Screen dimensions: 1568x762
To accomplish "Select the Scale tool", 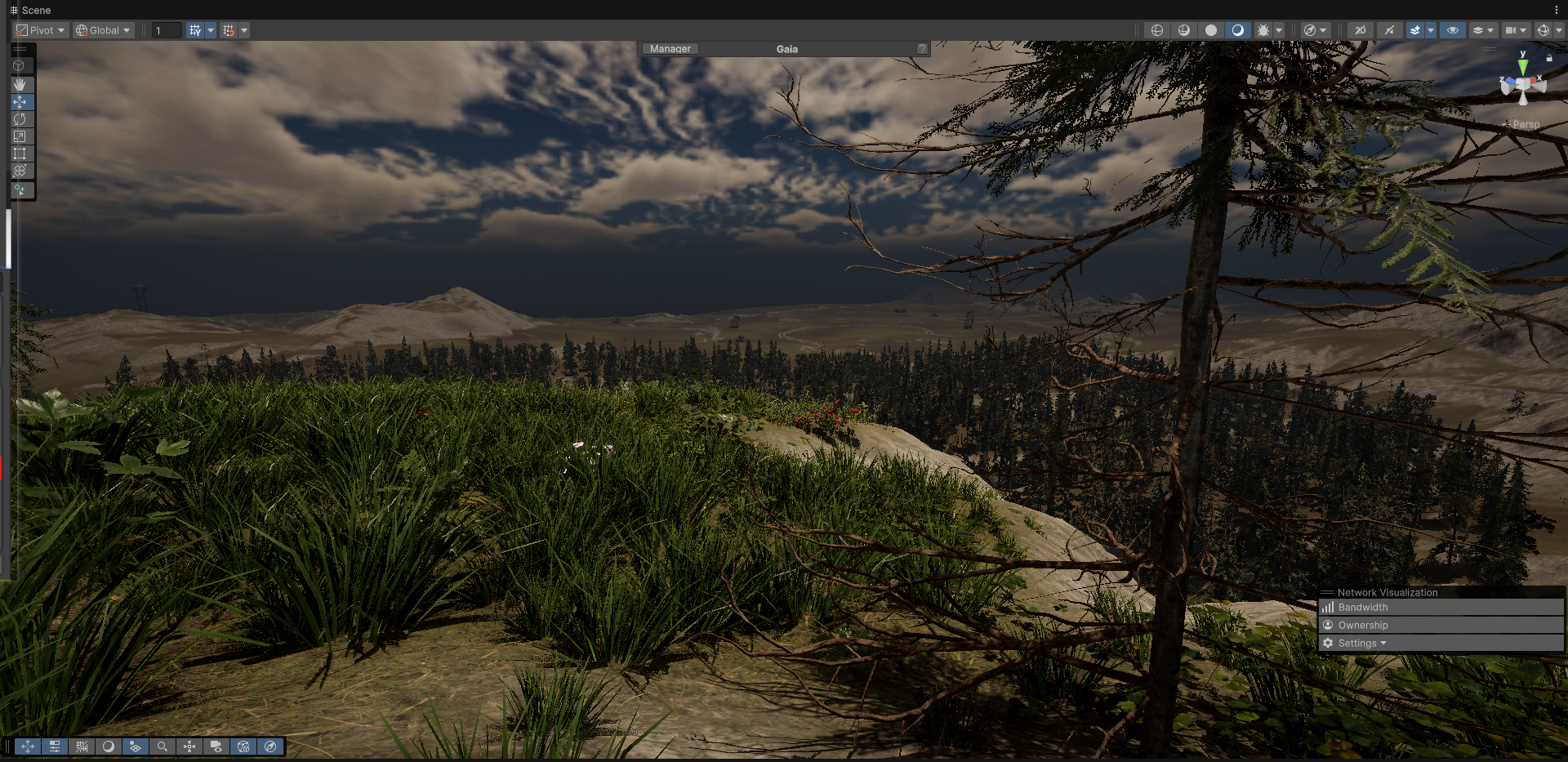I will tap(20, 136).
